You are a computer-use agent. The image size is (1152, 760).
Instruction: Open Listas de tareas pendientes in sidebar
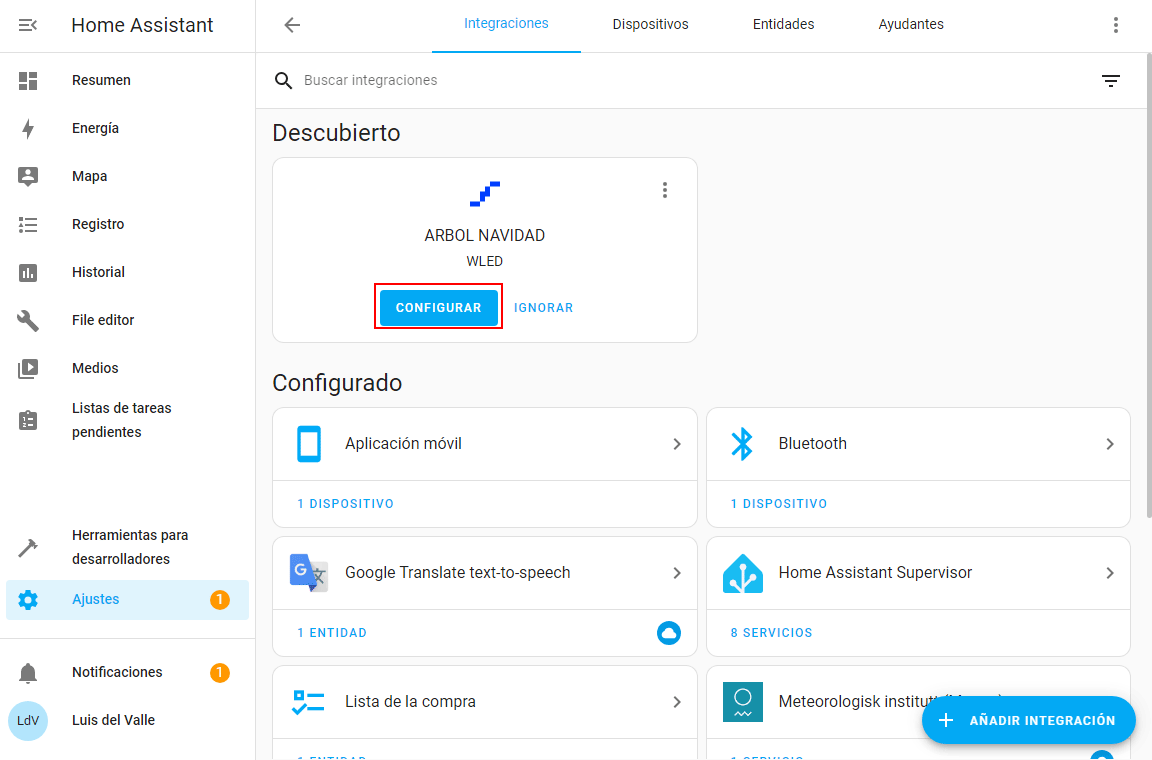click(x=127, y=420)
